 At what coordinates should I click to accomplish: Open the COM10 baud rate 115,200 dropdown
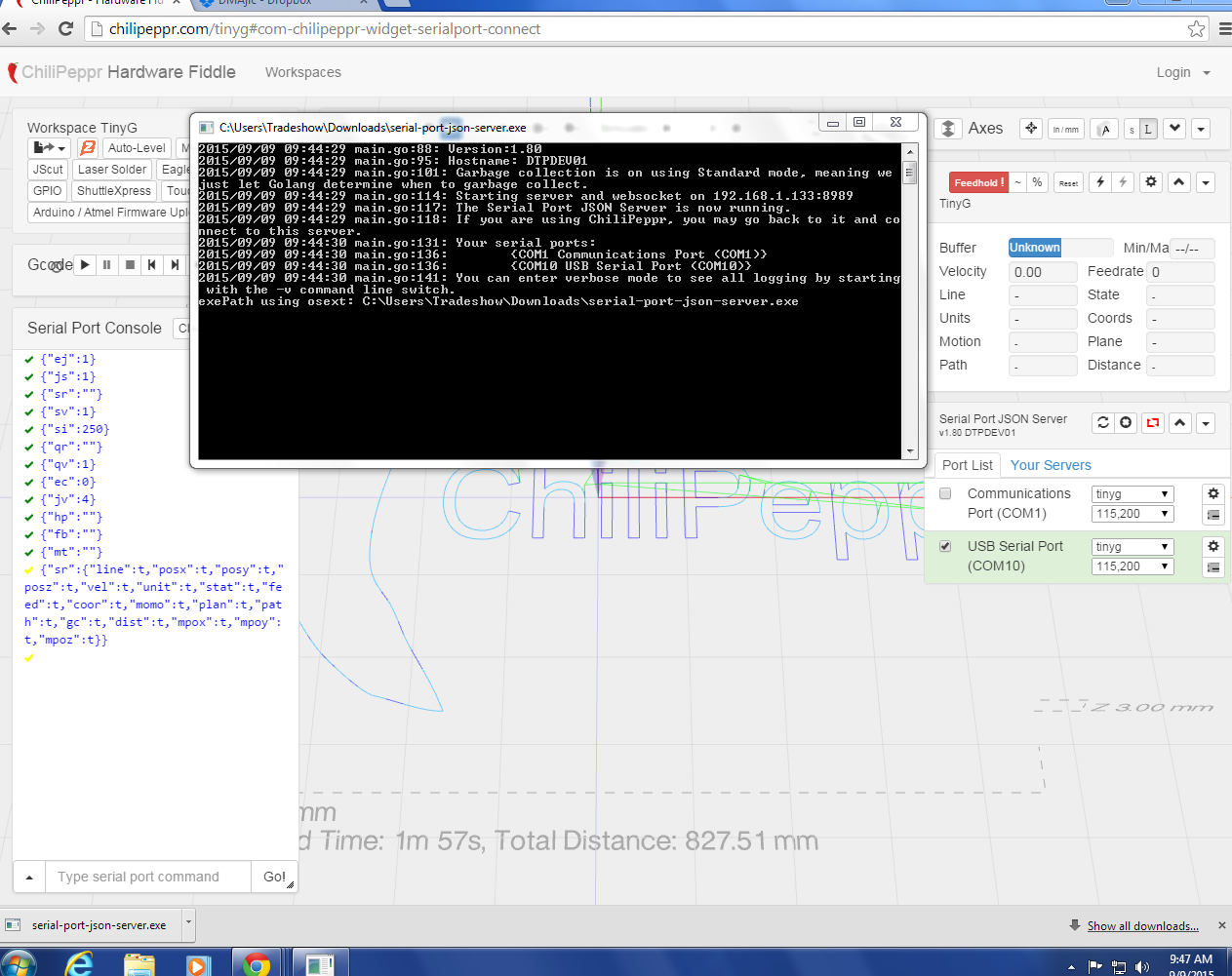1132,566
